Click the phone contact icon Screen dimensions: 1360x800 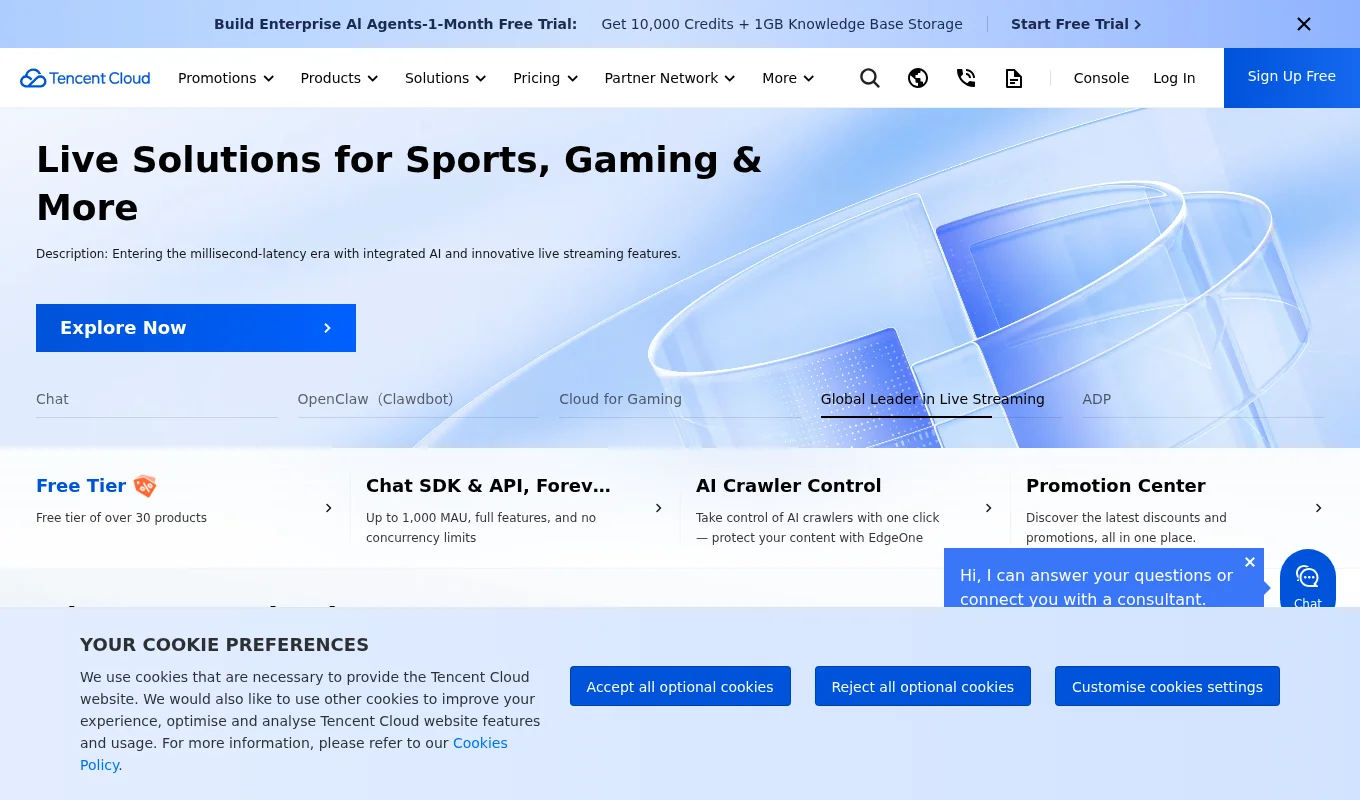[966, 78]
